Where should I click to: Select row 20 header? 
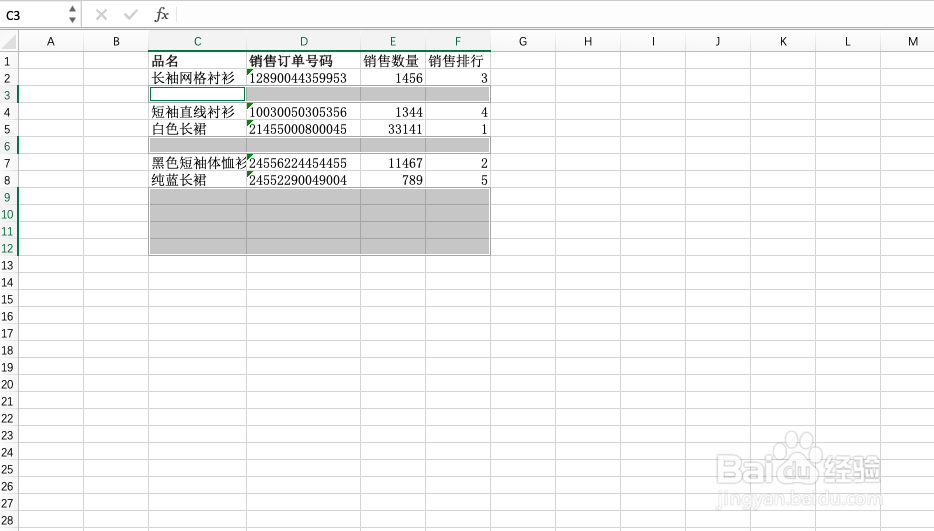click(8, 384)
